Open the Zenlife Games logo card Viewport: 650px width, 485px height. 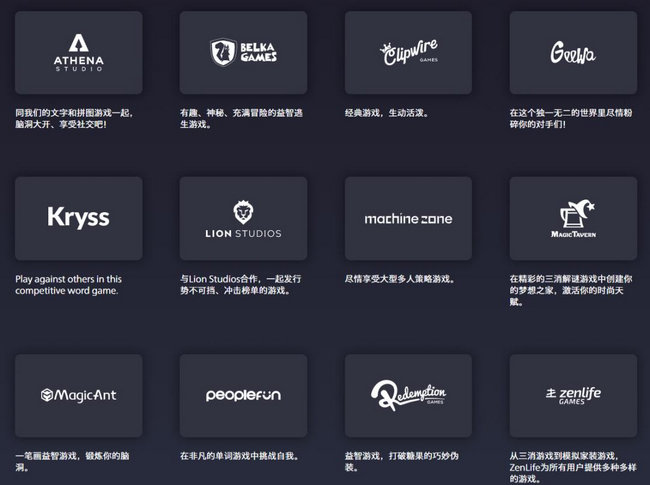pyautogui.click(x=573, y=395)
